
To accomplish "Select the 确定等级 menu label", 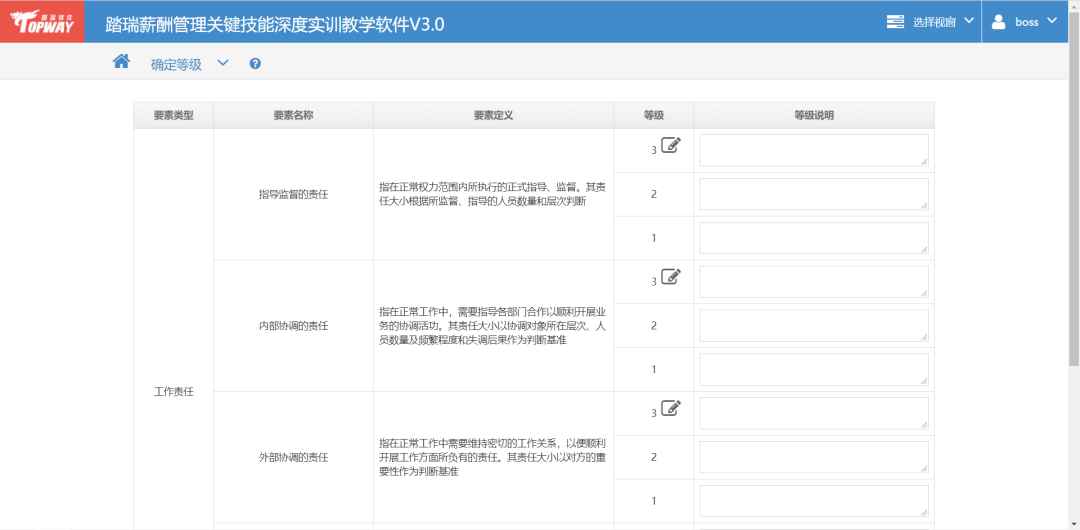I will coord(176,64).
